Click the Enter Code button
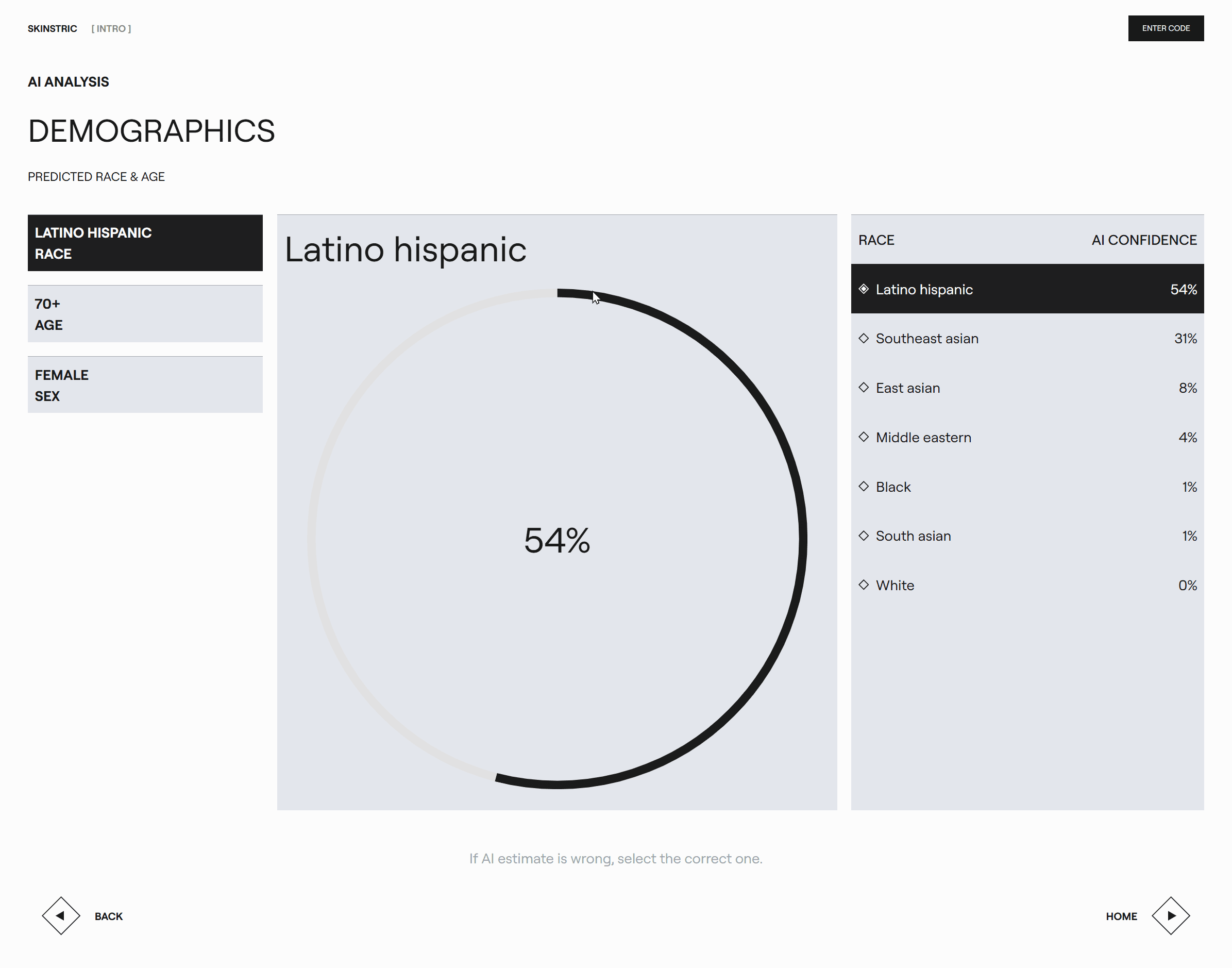This screenshot has width=1232, height=968. click(1166, 28)
